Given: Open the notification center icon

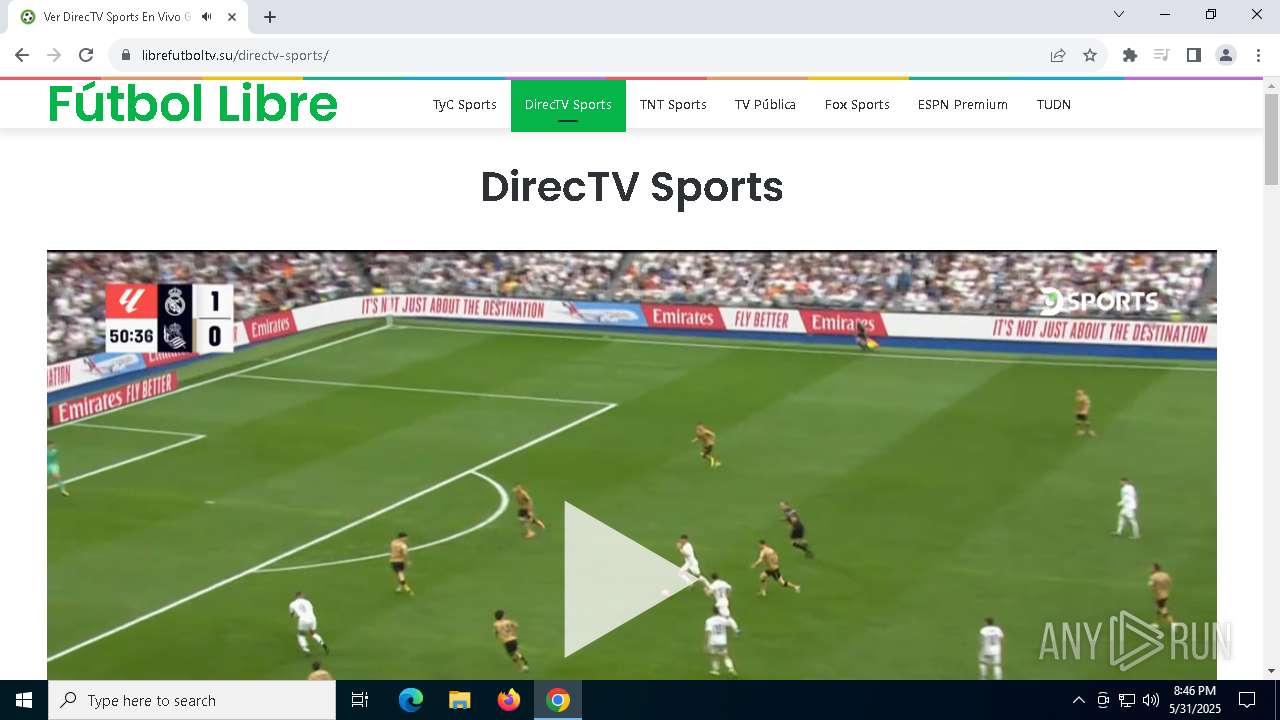Looking at the screenshot, I should click(1247, 700).
